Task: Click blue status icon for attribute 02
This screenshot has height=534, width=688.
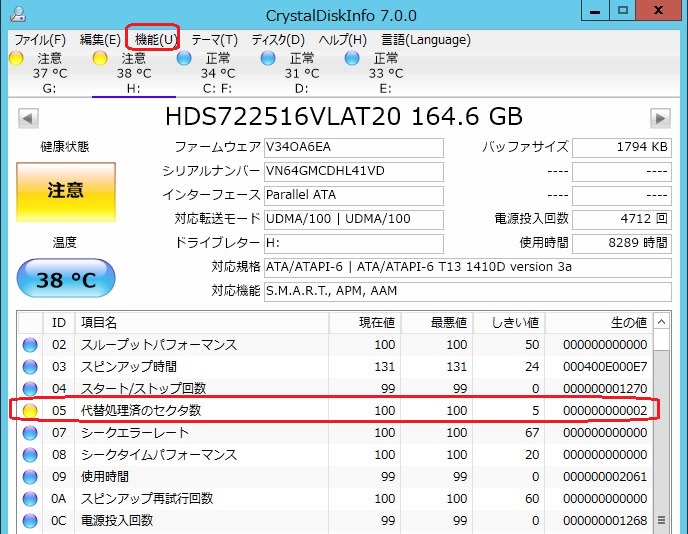Action: click(30, 345)
